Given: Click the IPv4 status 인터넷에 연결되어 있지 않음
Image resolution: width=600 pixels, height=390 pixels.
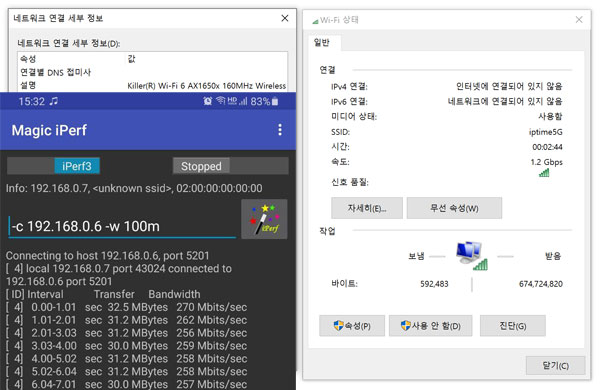Looking at the screenshot, I should tap(509, 86).
